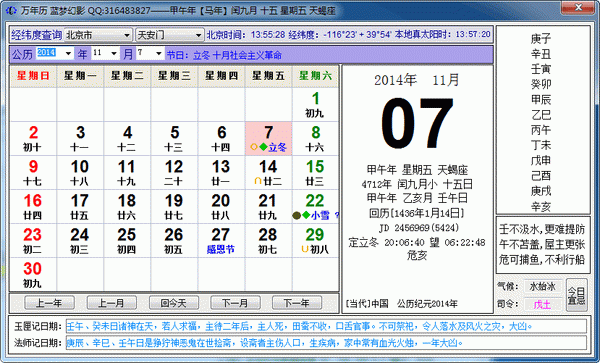Click the 壬寅 hour entry in list

click(x=541, y=69)
